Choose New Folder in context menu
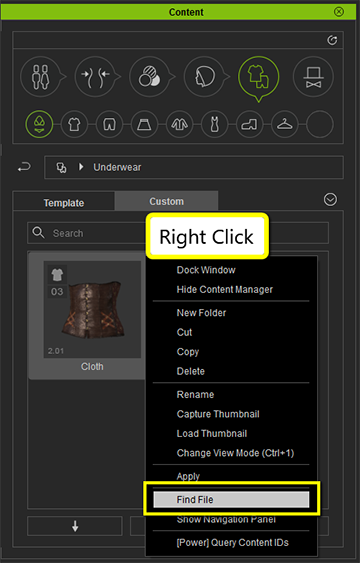 tap(201, 313)
